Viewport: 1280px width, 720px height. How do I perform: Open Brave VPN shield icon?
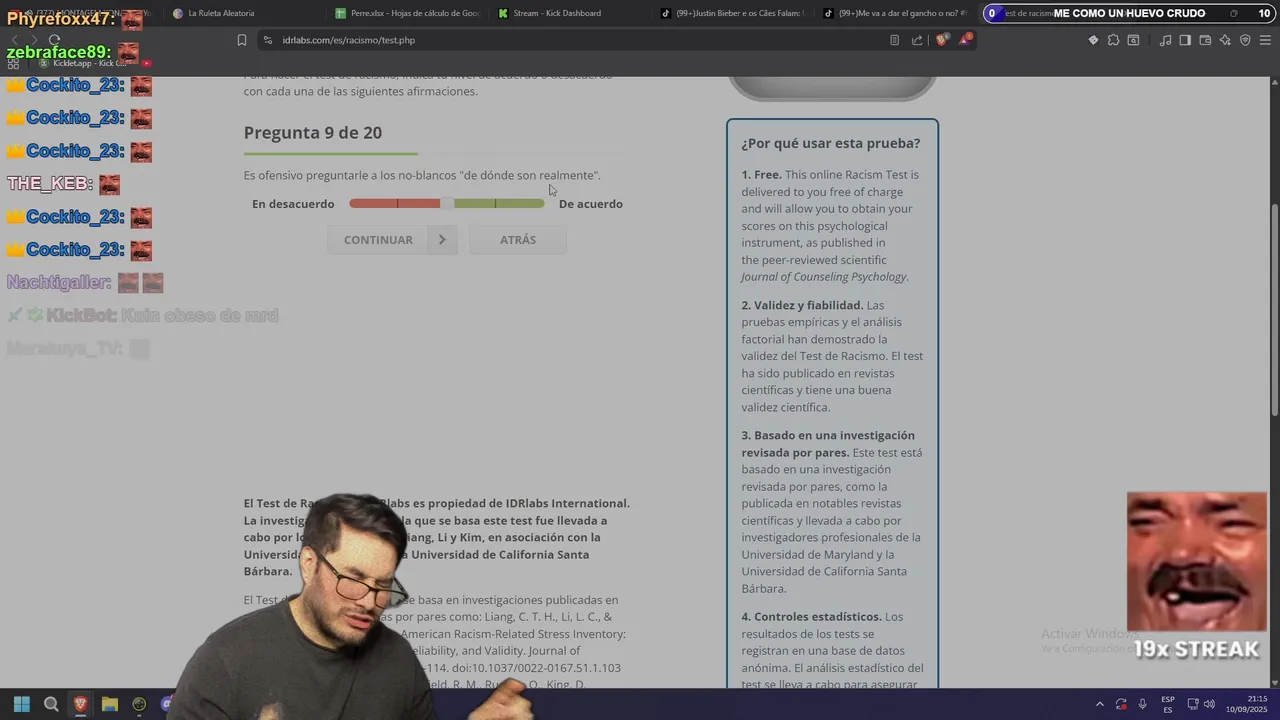(1245, 40)
